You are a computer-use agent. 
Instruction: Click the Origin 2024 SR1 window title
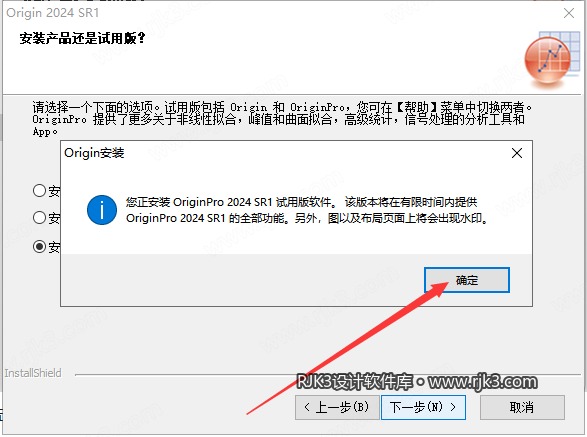[52, 13]
